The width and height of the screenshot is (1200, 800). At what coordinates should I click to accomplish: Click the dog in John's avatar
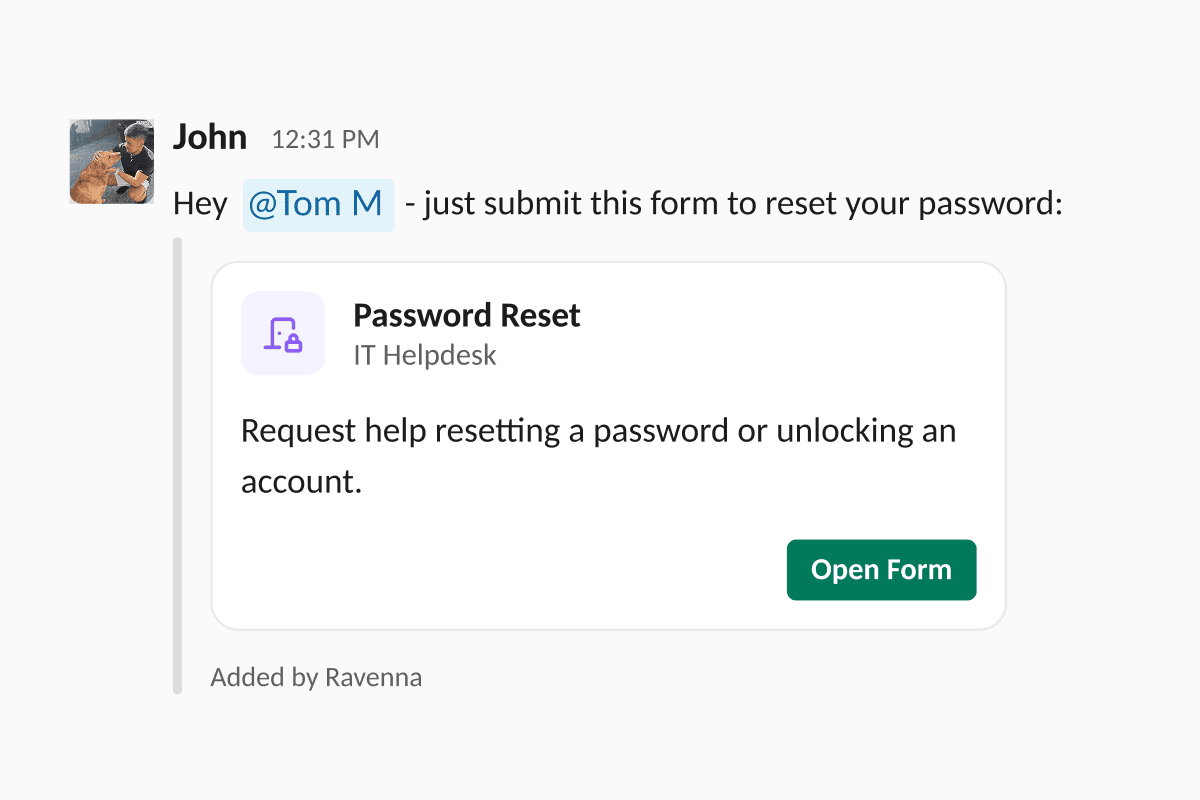pyautogui.click(x=93, y=178)
